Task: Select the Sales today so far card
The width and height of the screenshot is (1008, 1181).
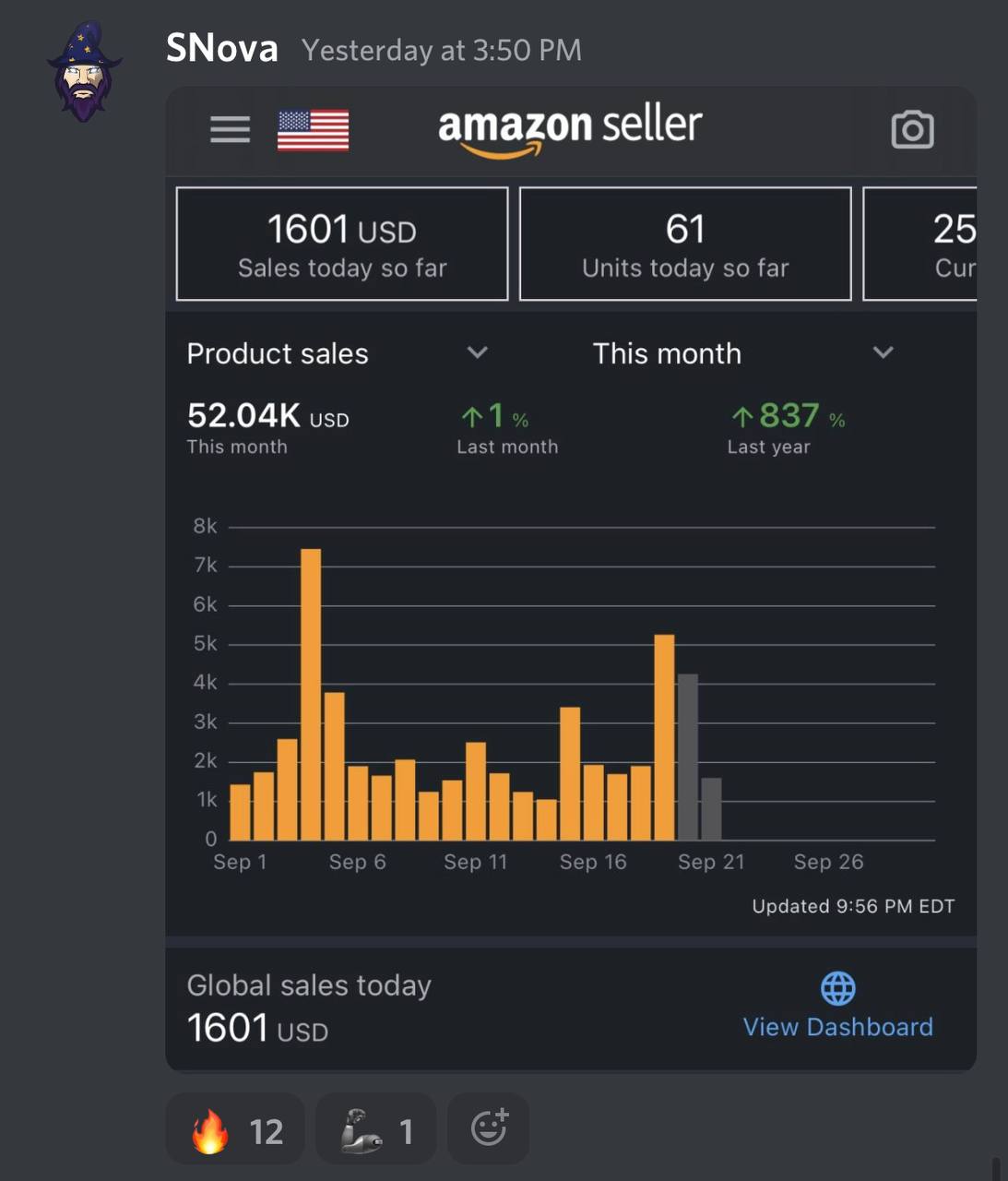Action: click(x=342, y=244)
